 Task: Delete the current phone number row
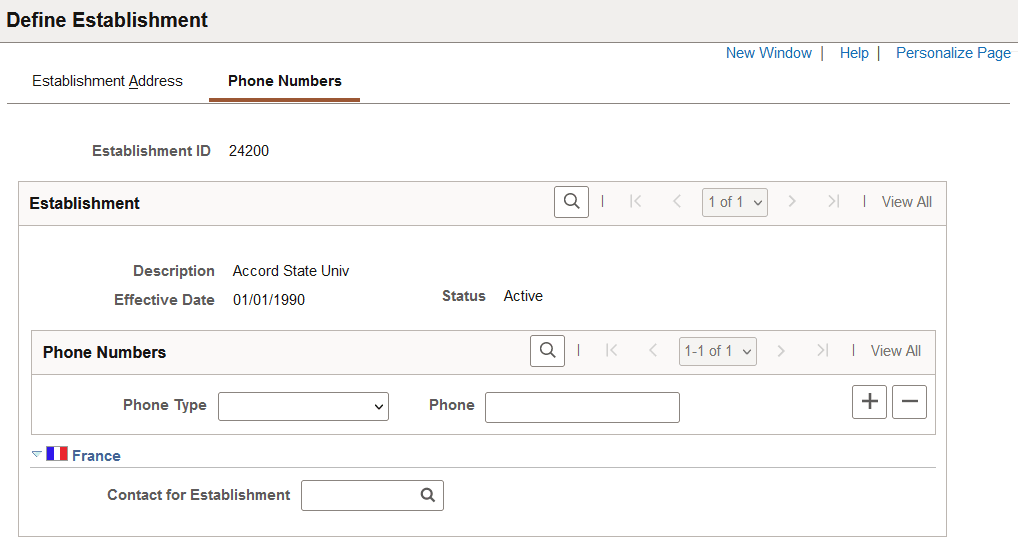(x=909, y=402)
